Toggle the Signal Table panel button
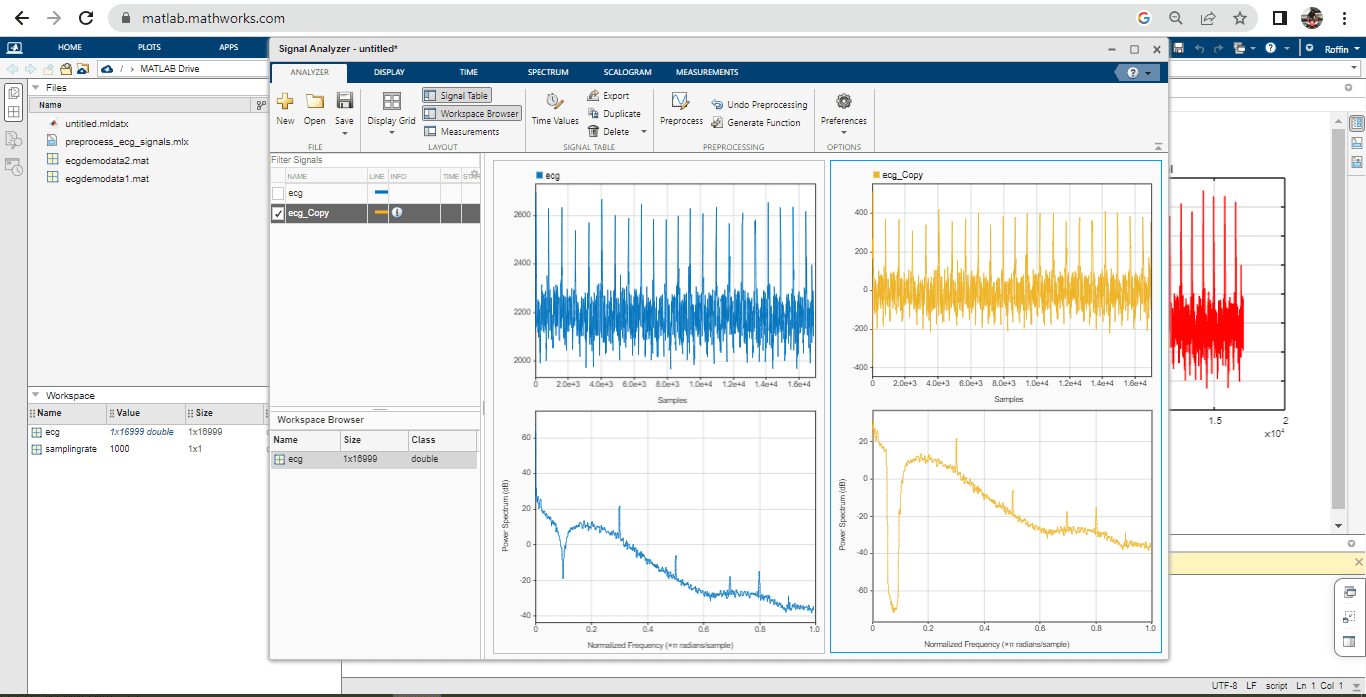Screen dimensions: 1366x697 point(456,95)
